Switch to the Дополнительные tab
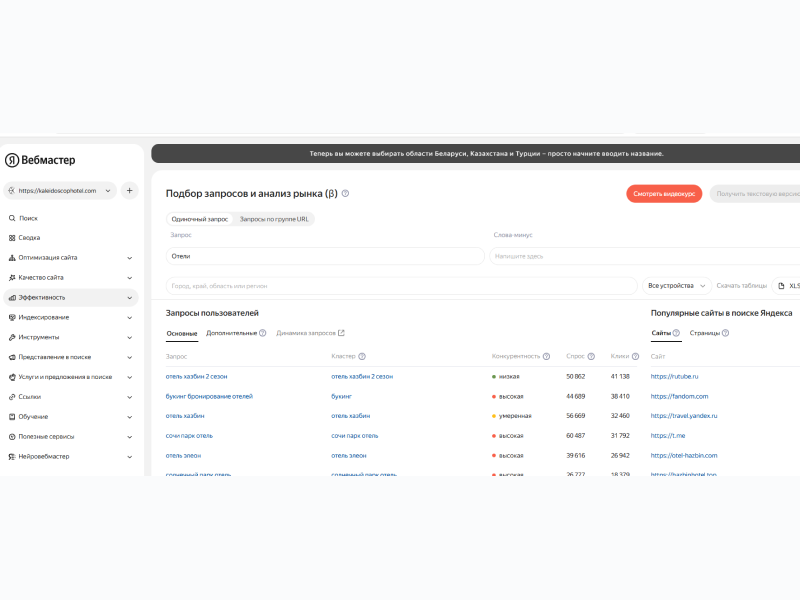 [231, 333]
